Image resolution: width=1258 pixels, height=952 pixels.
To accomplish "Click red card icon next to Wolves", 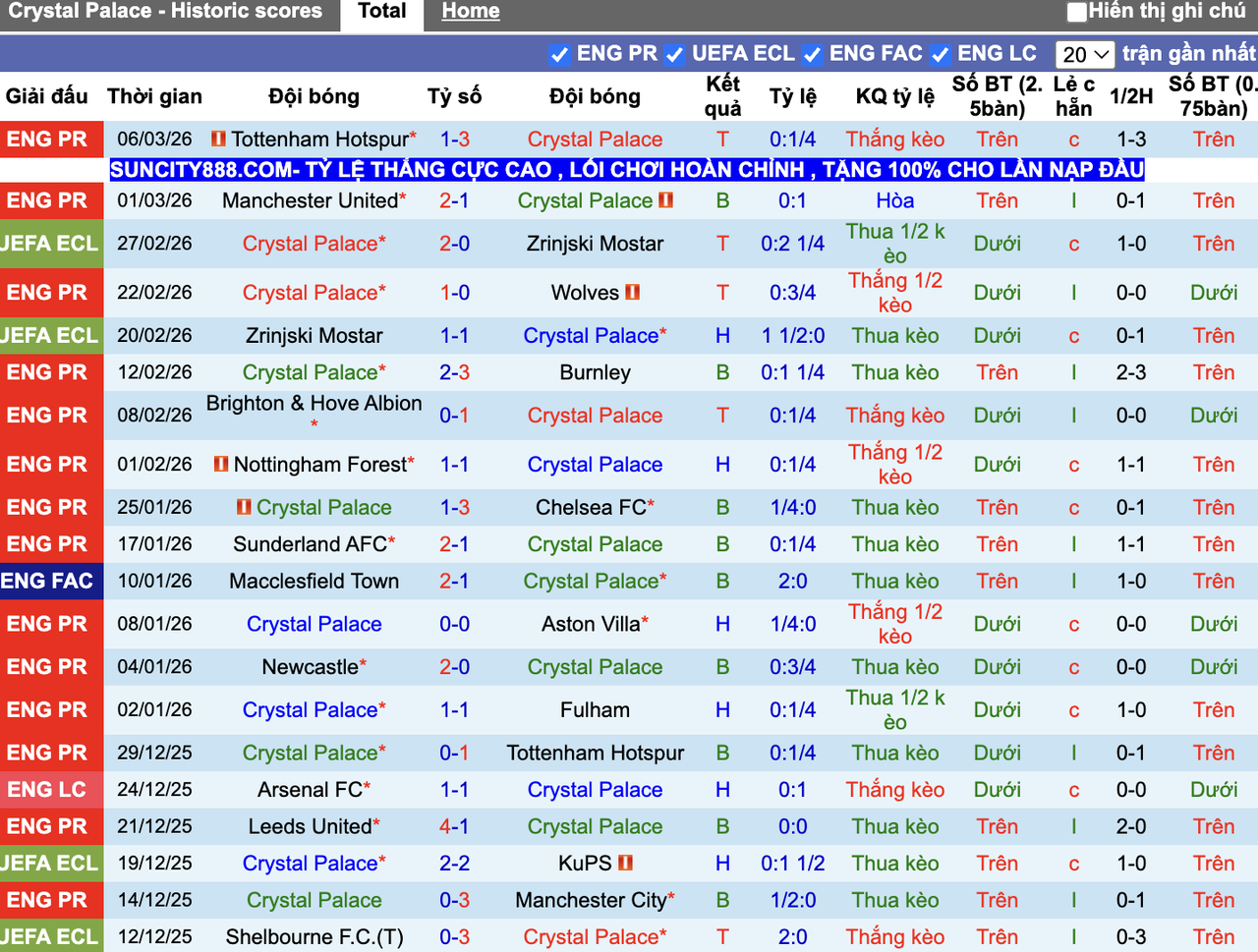I will [633, 292].
